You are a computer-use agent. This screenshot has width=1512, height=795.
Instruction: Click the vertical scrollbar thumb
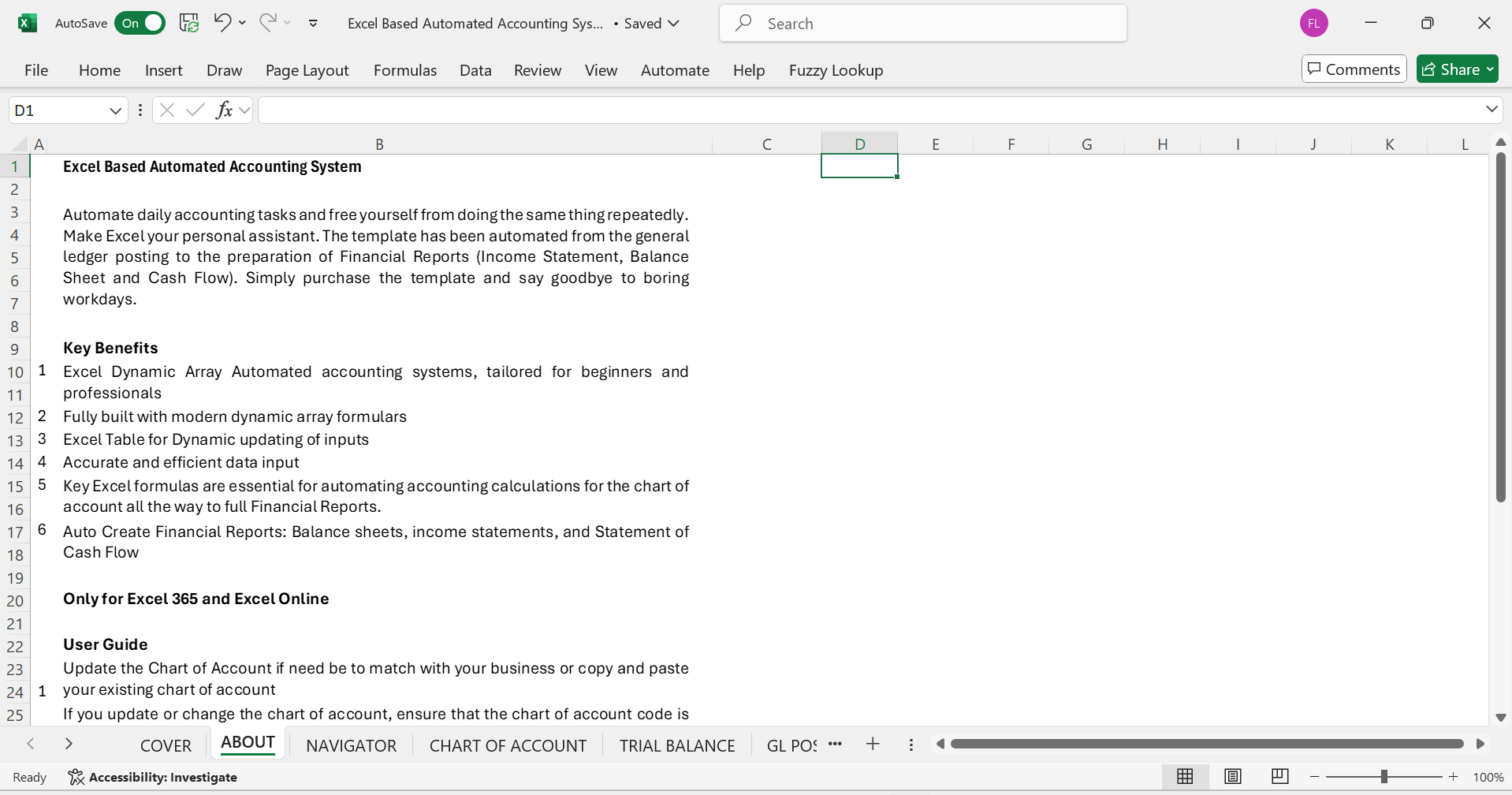point(1500,327)
